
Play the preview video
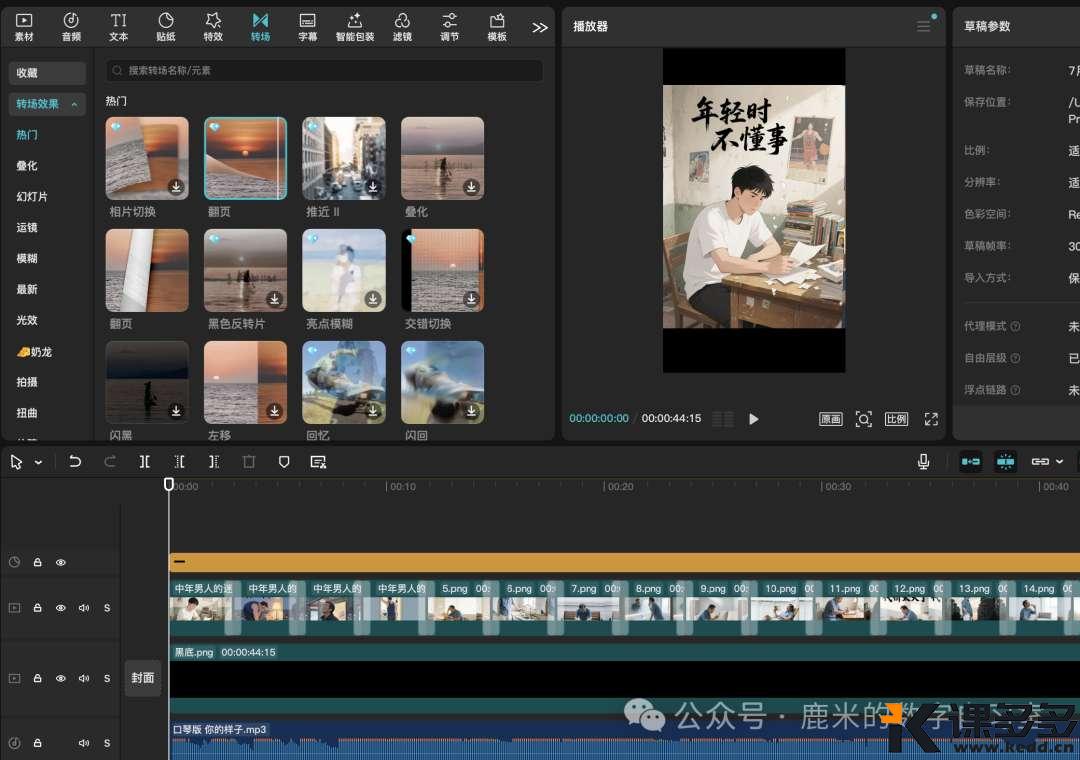click(x=754, y=419)
